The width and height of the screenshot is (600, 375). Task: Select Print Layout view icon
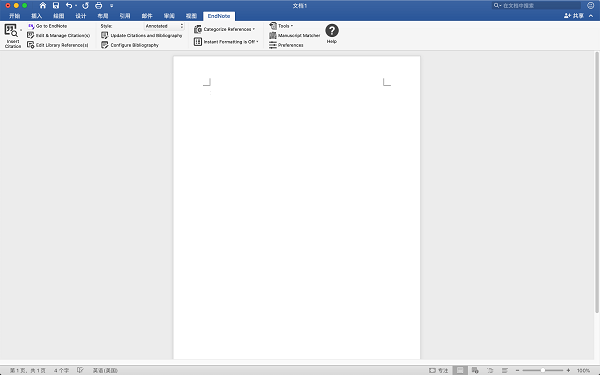click(460, 370)
